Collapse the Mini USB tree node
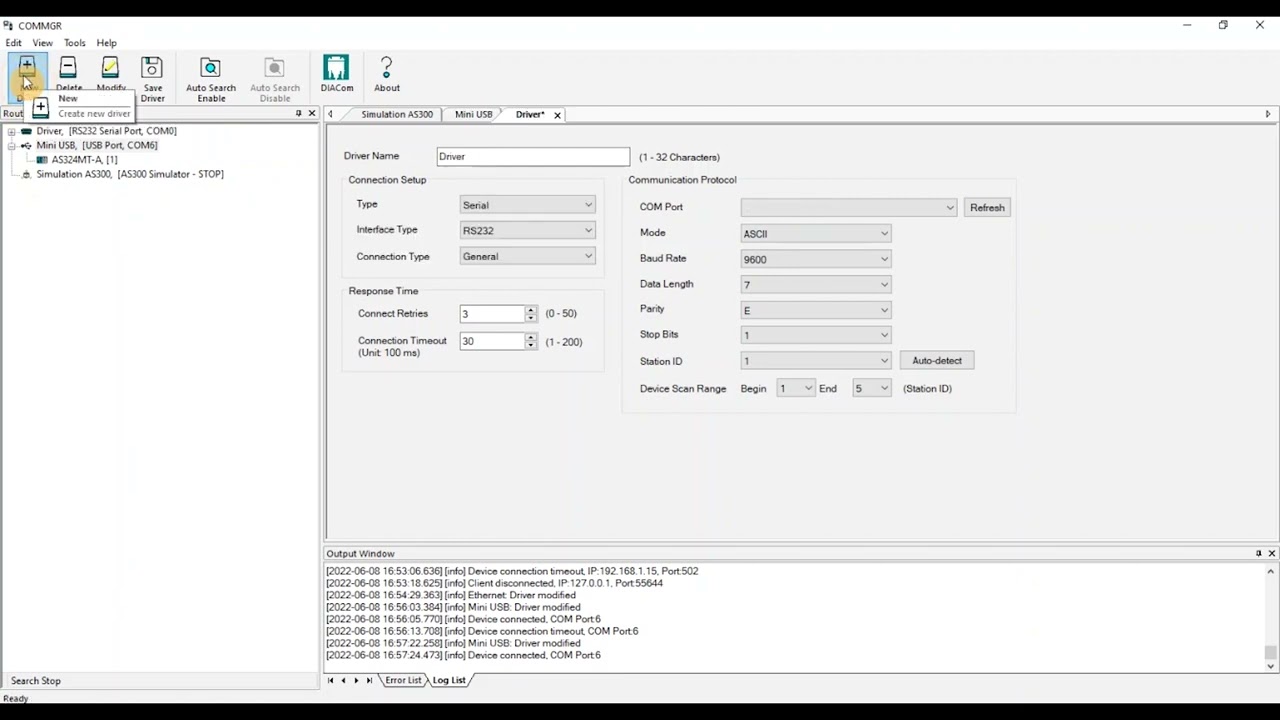This screenshot has width=1280, height=720. click(x=12, y=145)
